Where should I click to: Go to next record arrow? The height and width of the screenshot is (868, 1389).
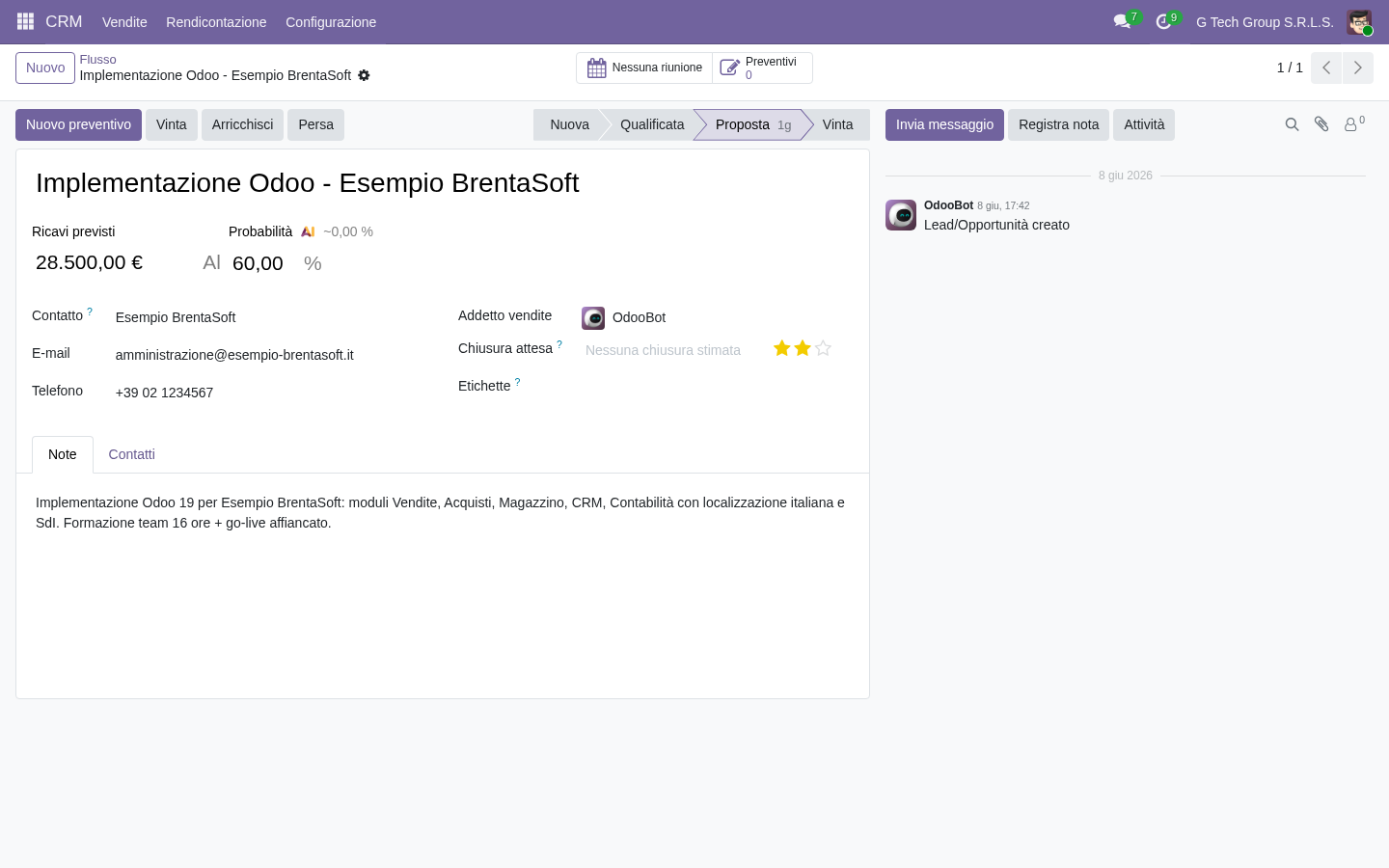point(1358,68)
